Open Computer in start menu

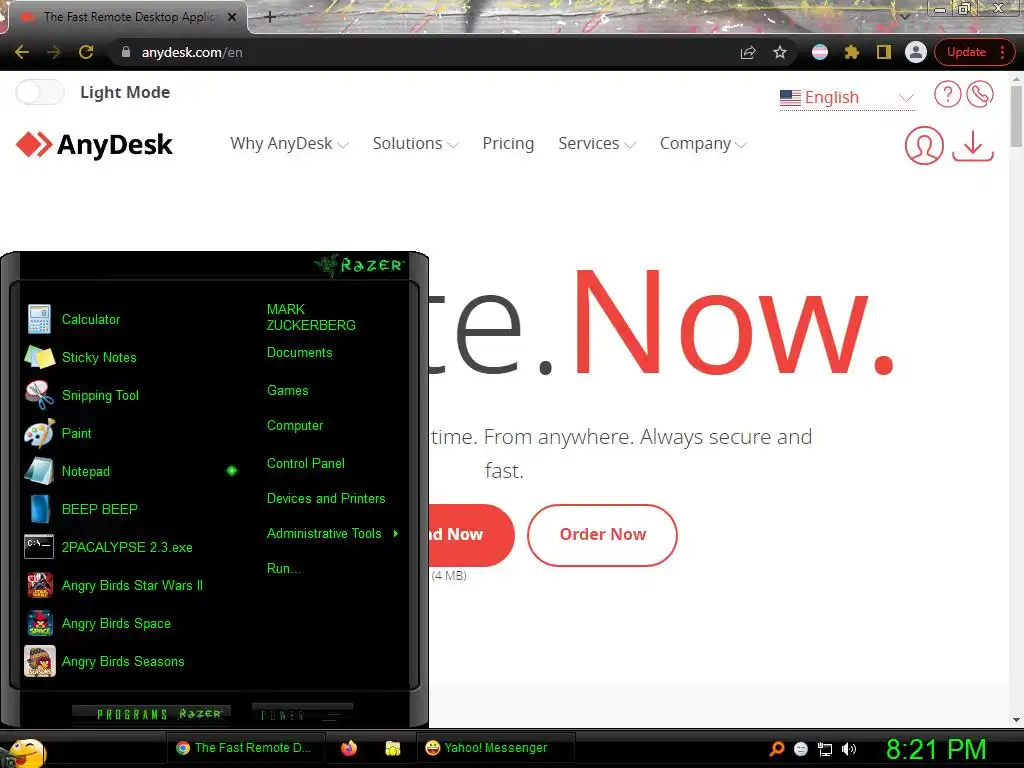pos(295,426)
